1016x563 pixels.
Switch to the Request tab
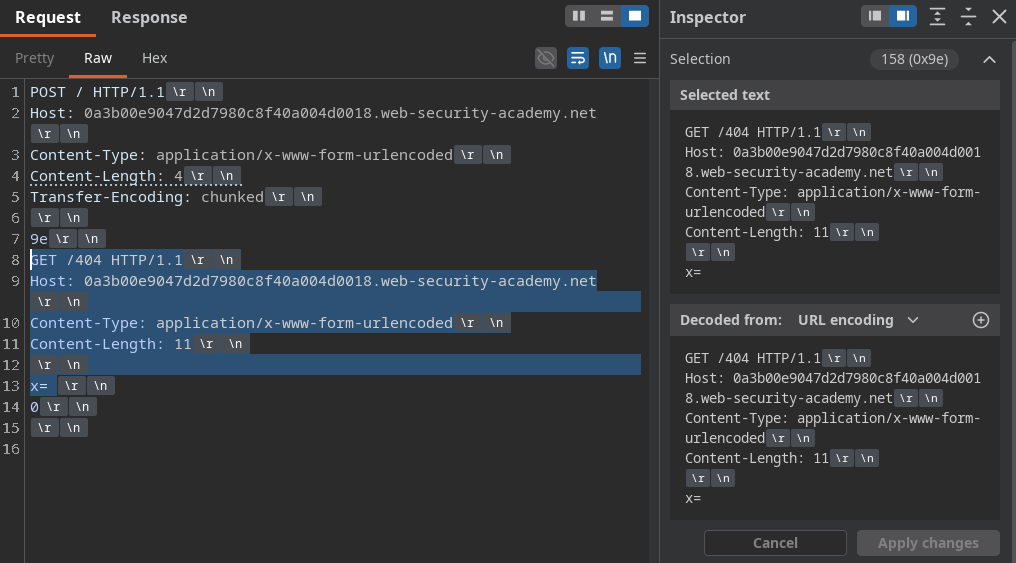[48, 17]
